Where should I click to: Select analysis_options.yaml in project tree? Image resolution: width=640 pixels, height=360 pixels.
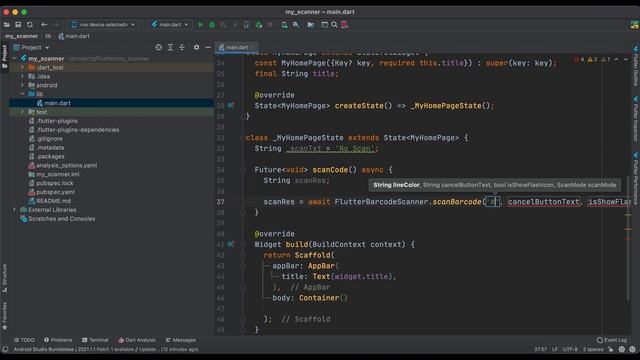click(67, 165)
